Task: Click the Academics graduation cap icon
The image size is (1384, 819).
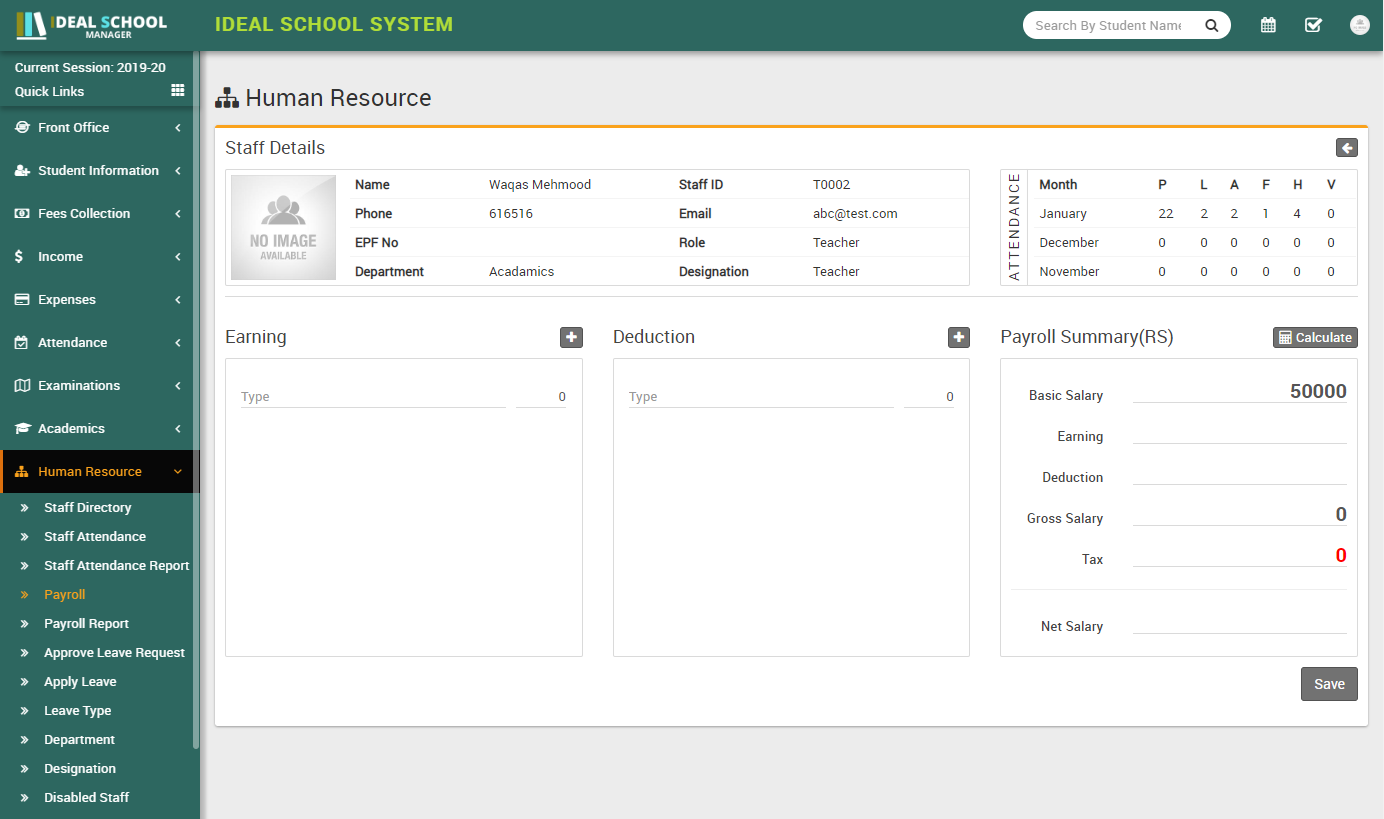Action: coord(22,429)
